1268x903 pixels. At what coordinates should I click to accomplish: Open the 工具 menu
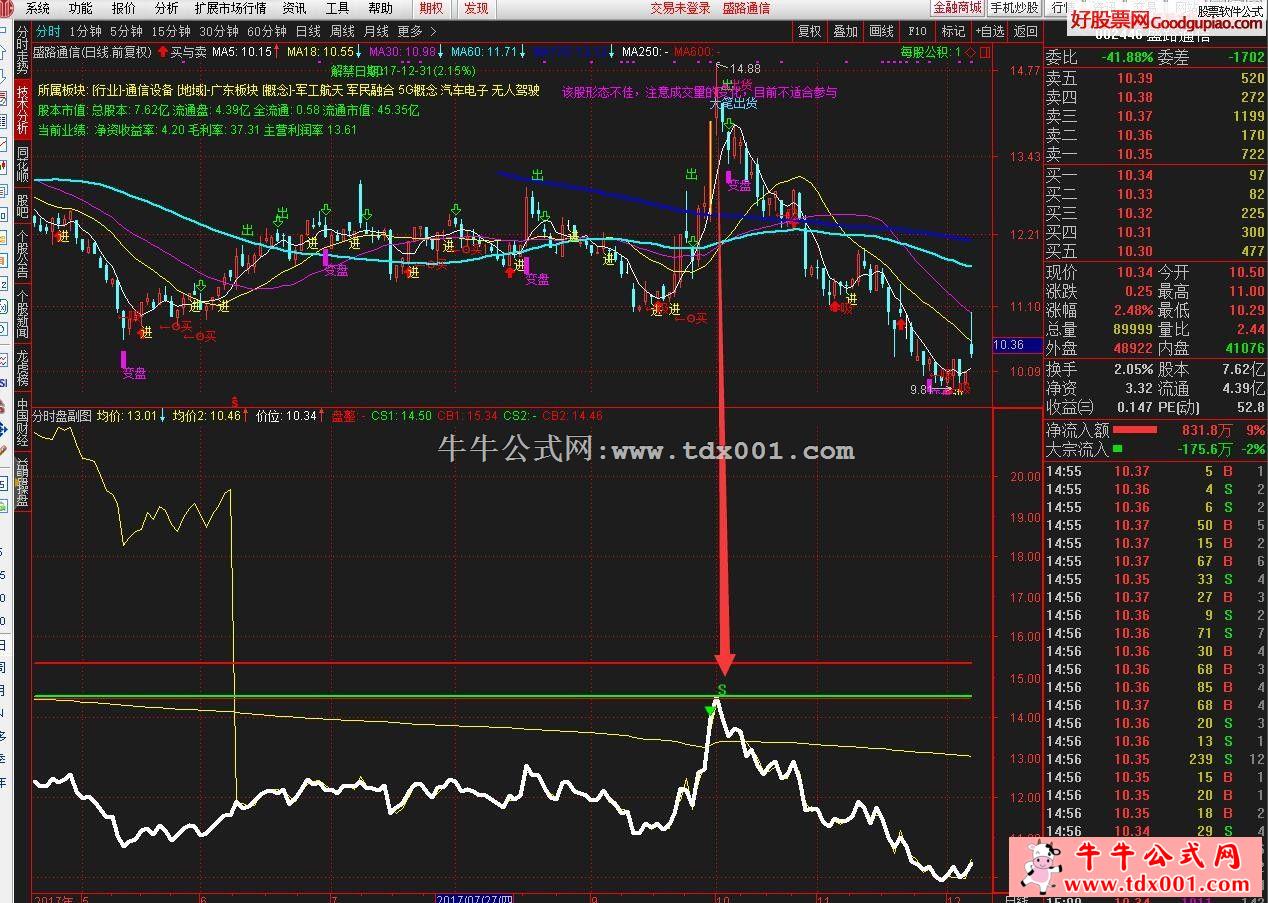click(337, 8)
